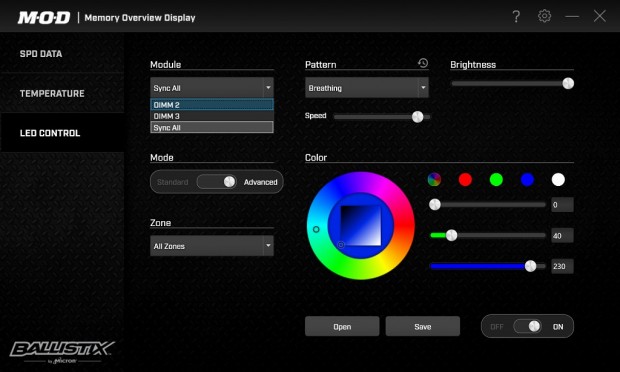
Task: Click the saturation square inside color wheel
Action: click(361, 226)
